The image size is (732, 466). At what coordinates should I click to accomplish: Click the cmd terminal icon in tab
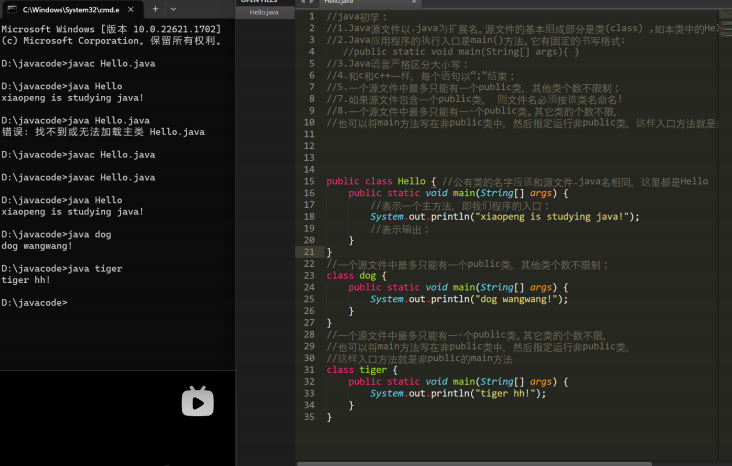(x=11, y=8)
